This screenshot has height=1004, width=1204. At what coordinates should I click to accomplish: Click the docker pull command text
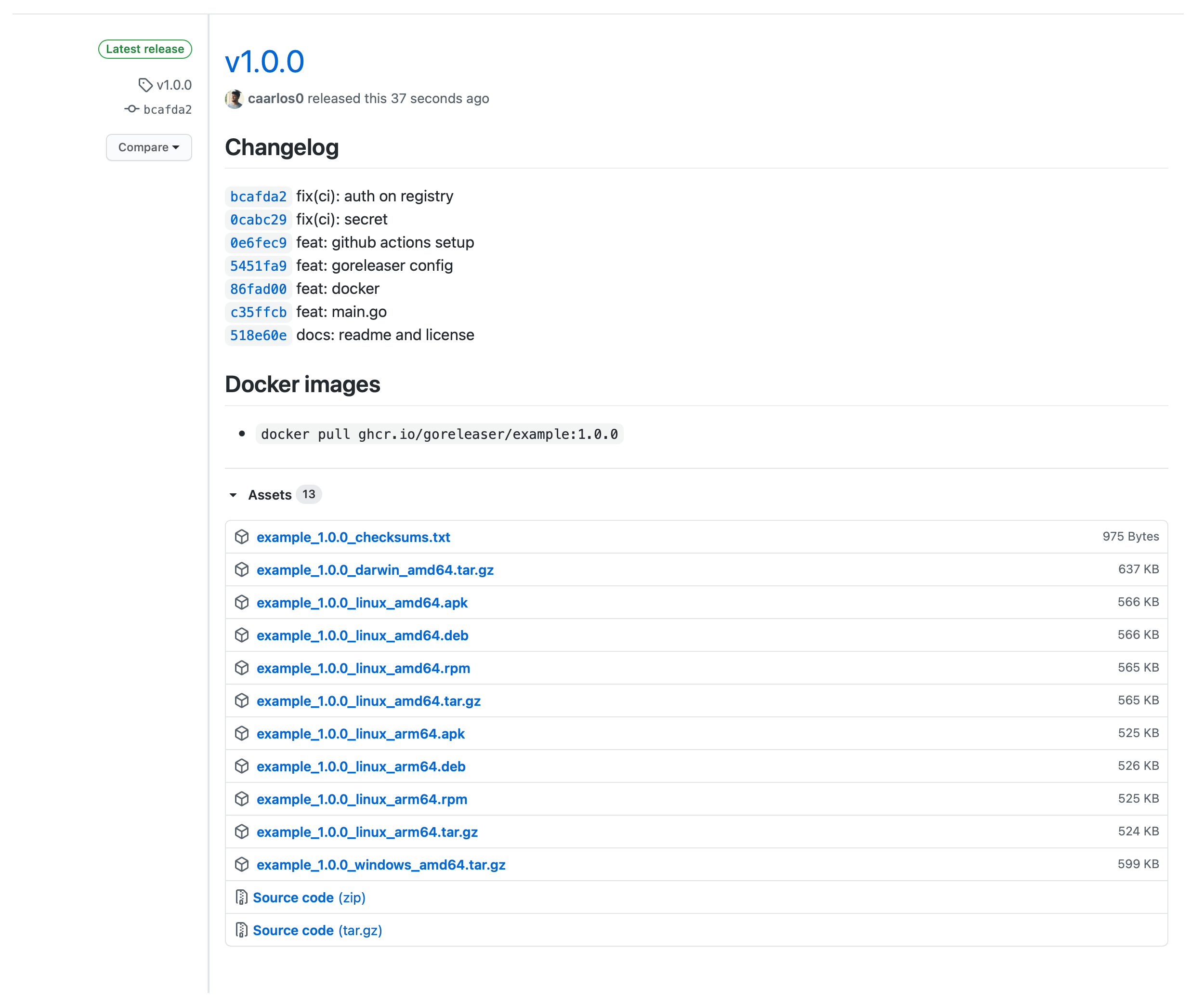tap(439, 434)
